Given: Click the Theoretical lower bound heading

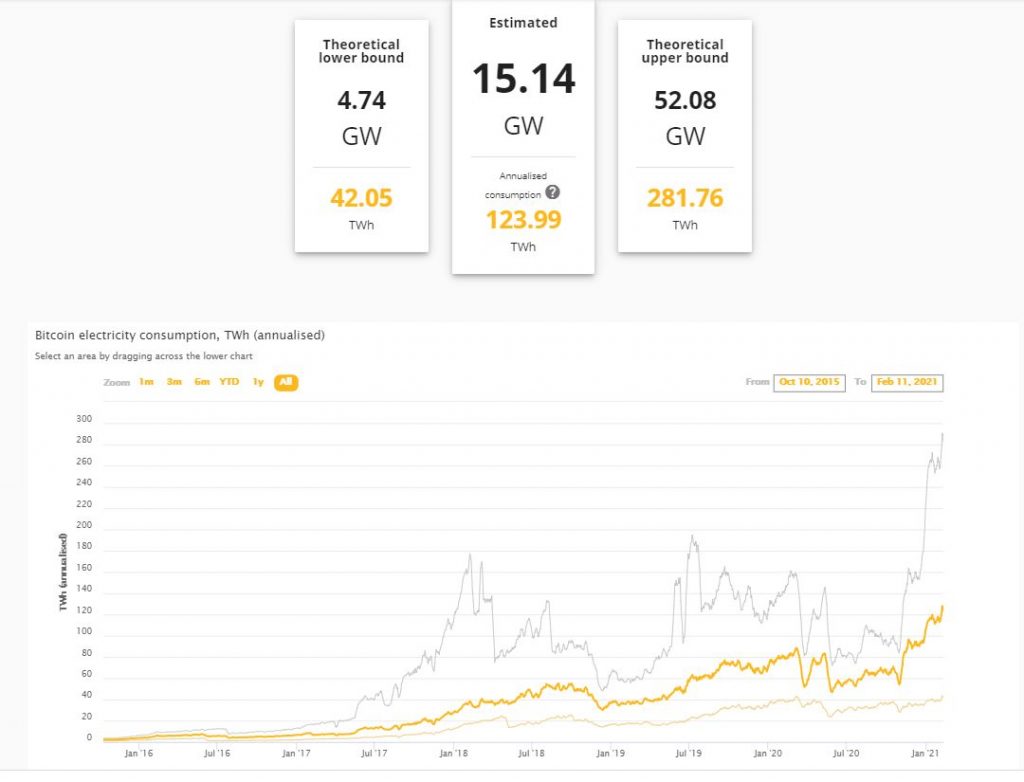Looking at the screenshot, I should (361, 51).
